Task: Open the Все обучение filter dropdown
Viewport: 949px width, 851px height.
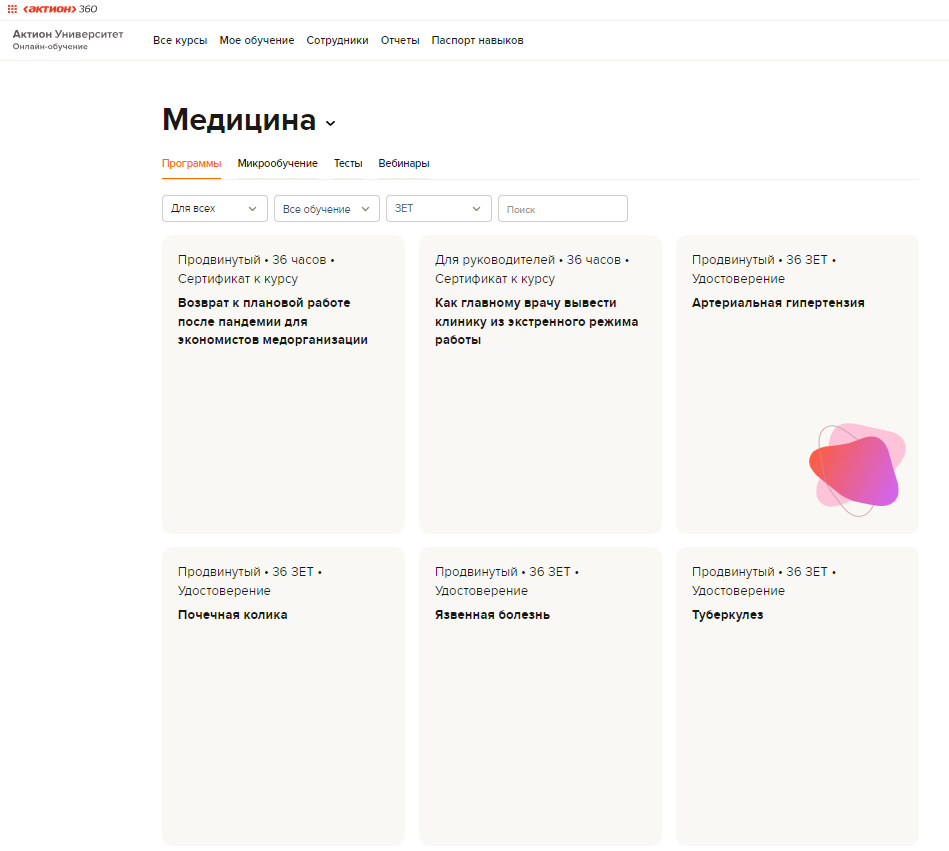Action: point(326,208)
